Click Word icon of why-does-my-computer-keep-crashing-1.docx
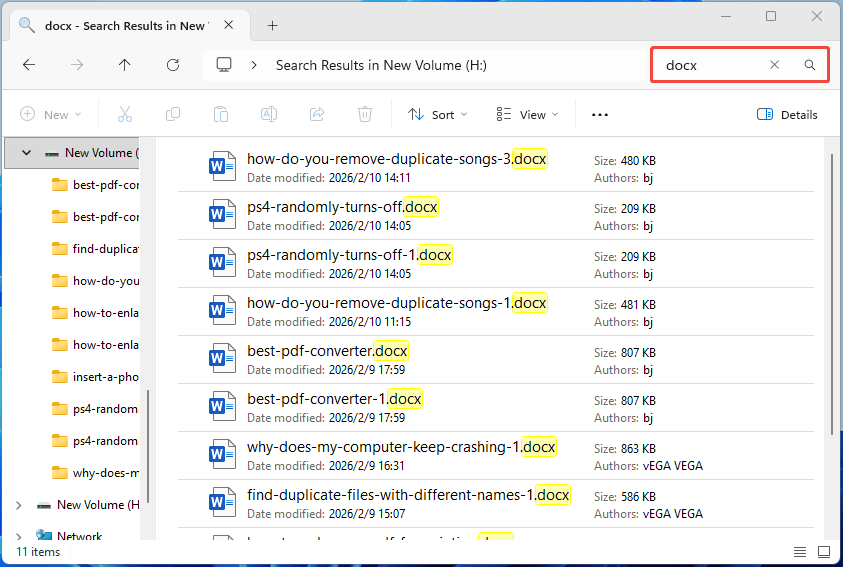Viewport: 843px width, 567px height. 222,454
